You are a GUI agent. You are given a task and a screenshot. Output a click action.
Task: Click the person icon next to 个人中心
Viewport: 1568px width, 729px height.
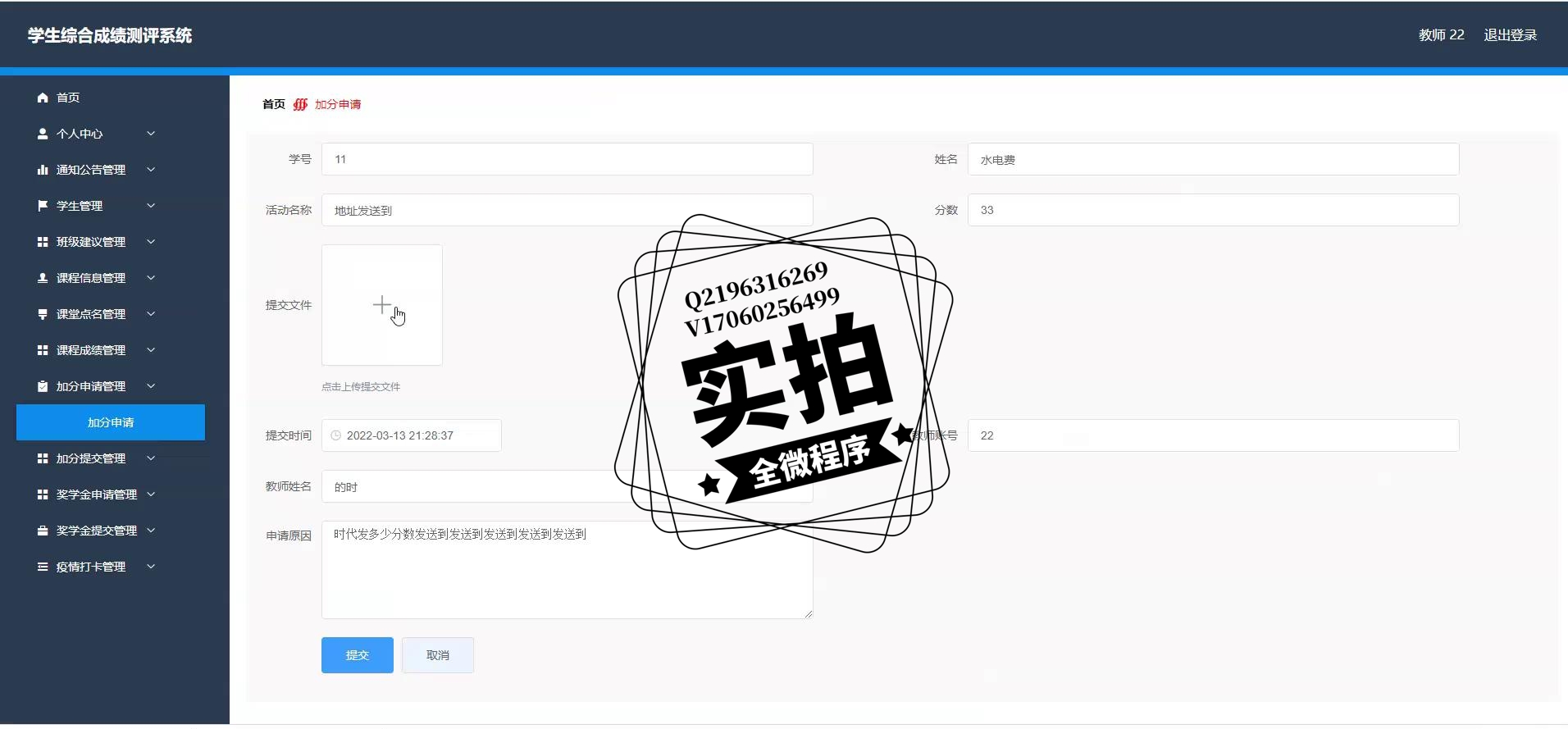(x=43, y=134)
